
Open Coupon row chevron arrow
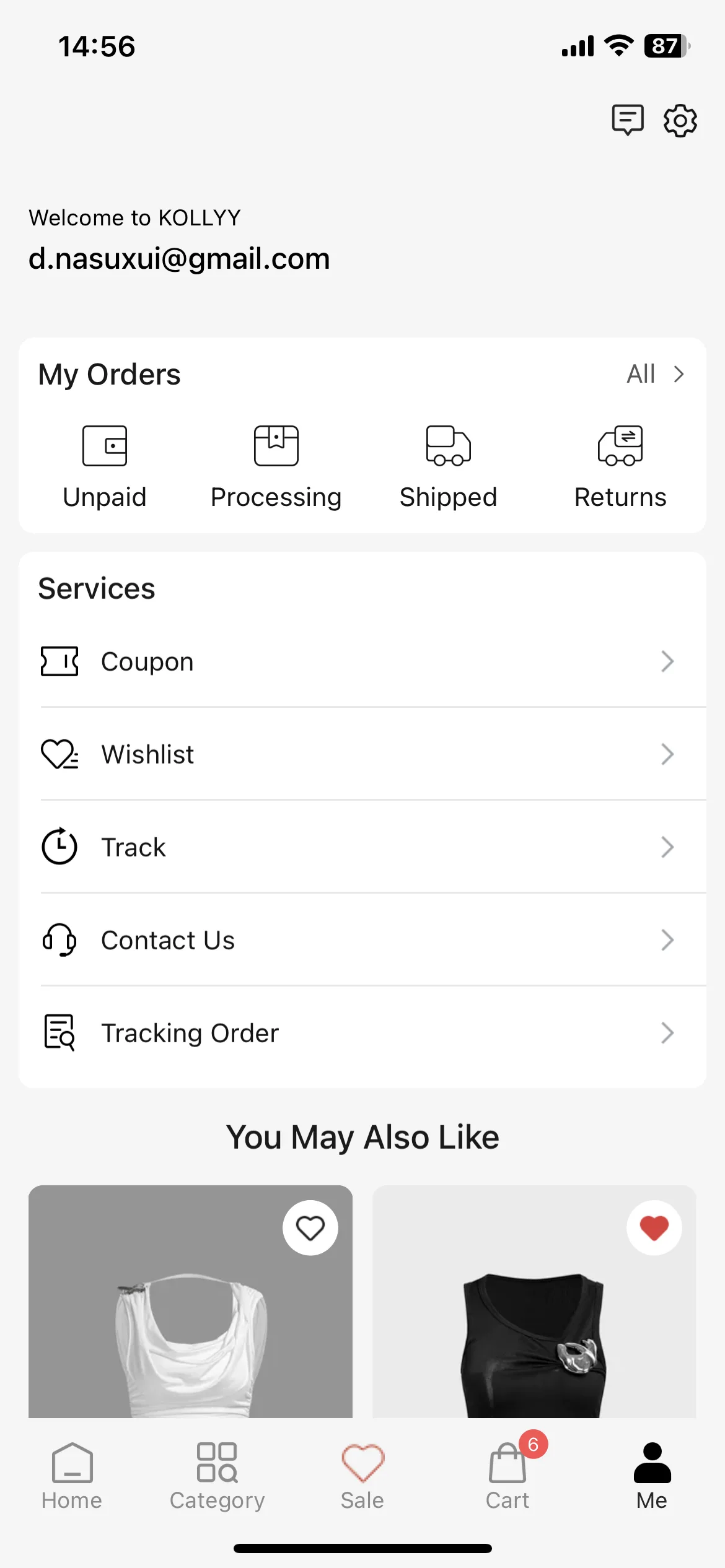coord(667,661)
